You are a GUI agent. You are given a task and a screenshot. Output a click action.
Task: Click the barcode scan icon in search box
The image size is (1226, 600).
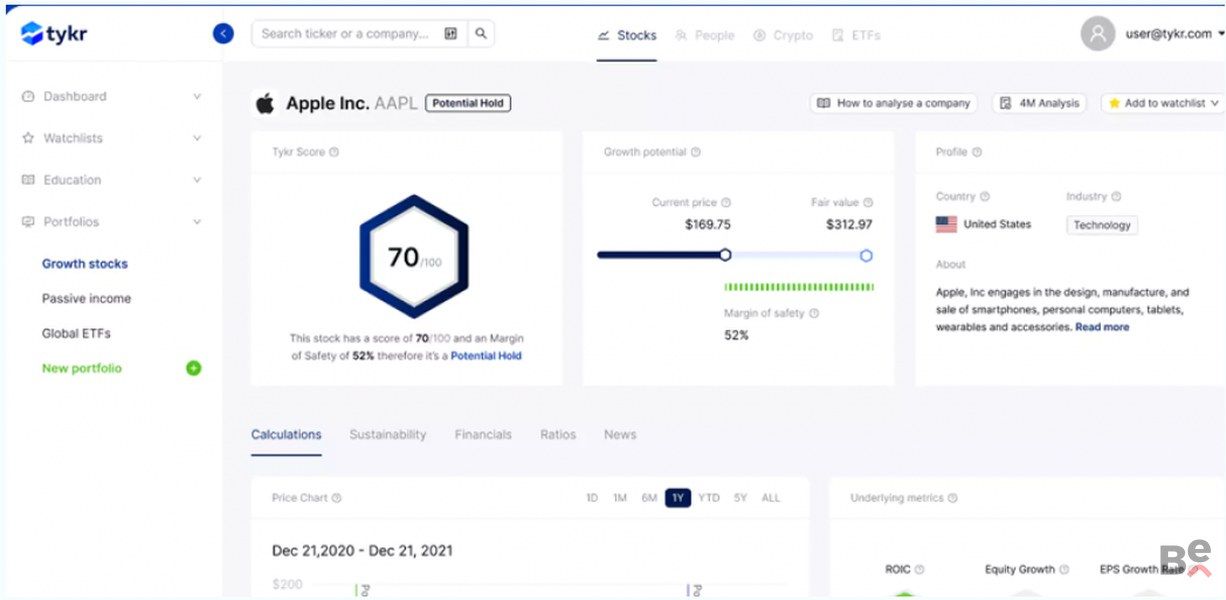point(451,34)
